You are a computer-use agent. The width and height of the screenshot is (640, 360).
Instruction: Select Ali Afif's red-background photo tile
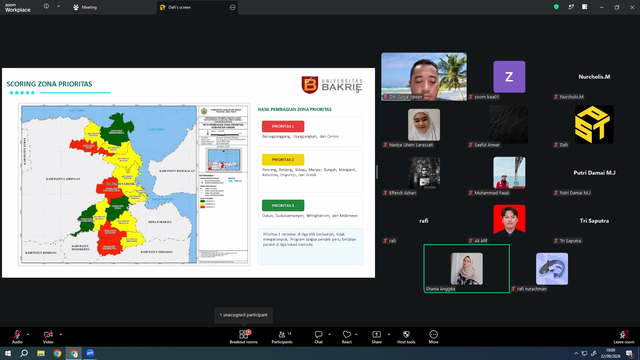pos(509,220)
